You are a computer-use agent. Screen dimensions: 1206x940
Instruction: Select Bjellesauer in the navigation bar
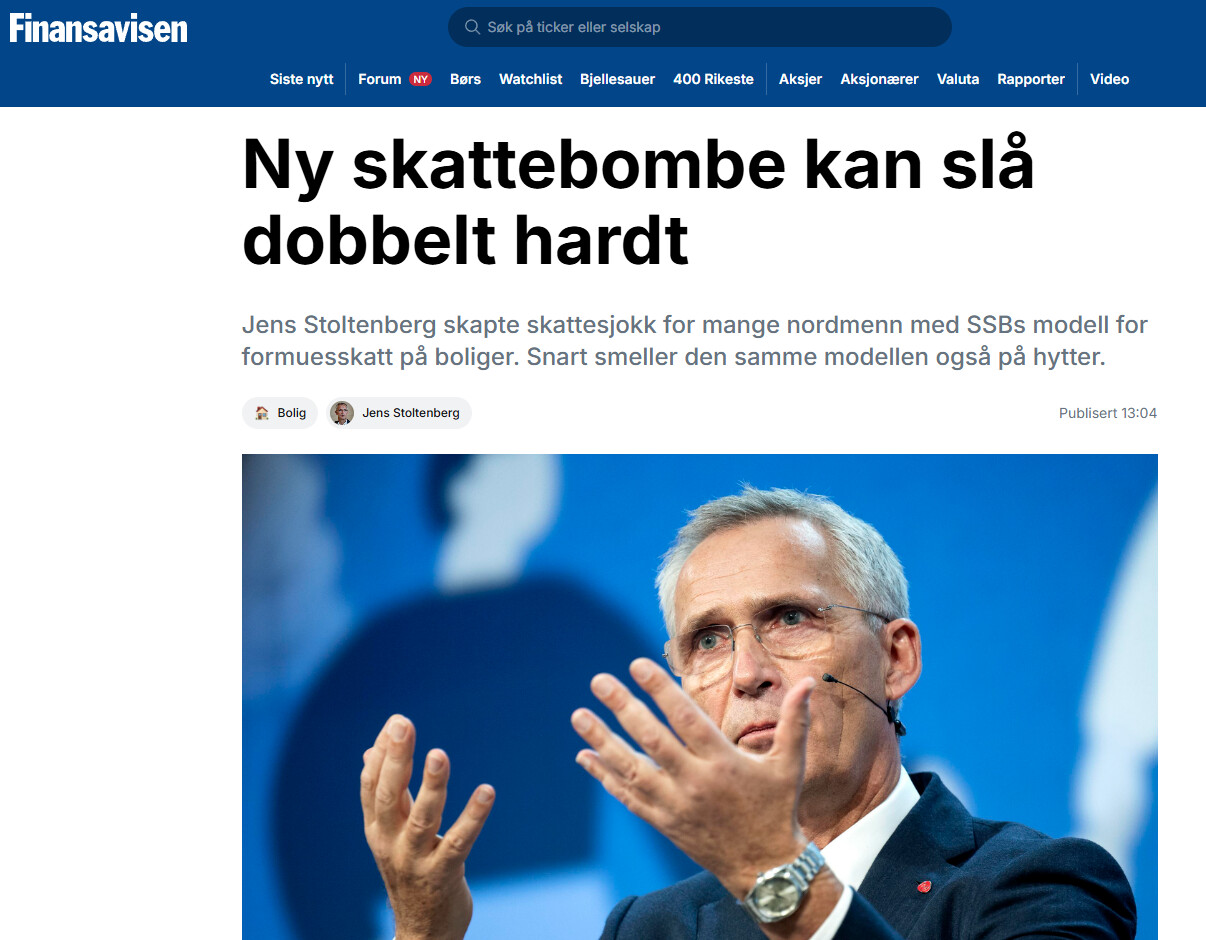tap(617, 79)
